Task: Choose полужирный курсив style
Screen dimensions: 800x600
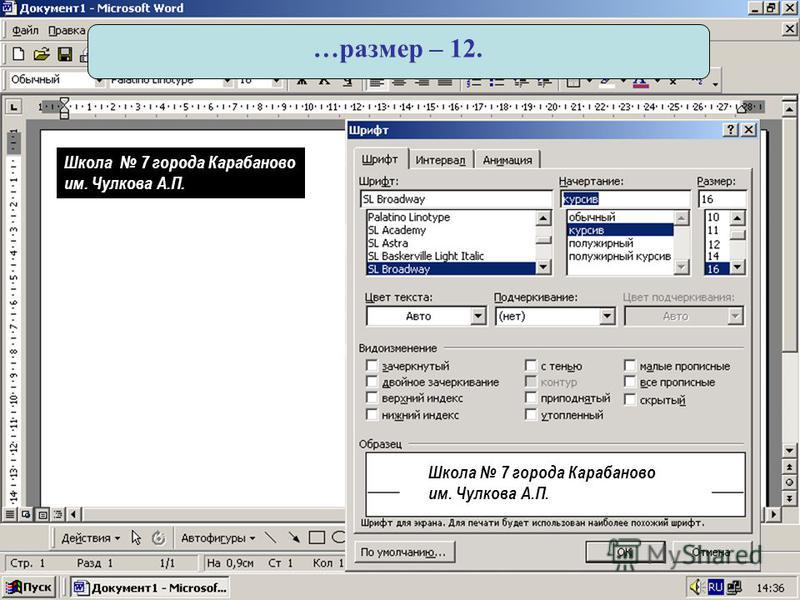Action: (619, 256)
